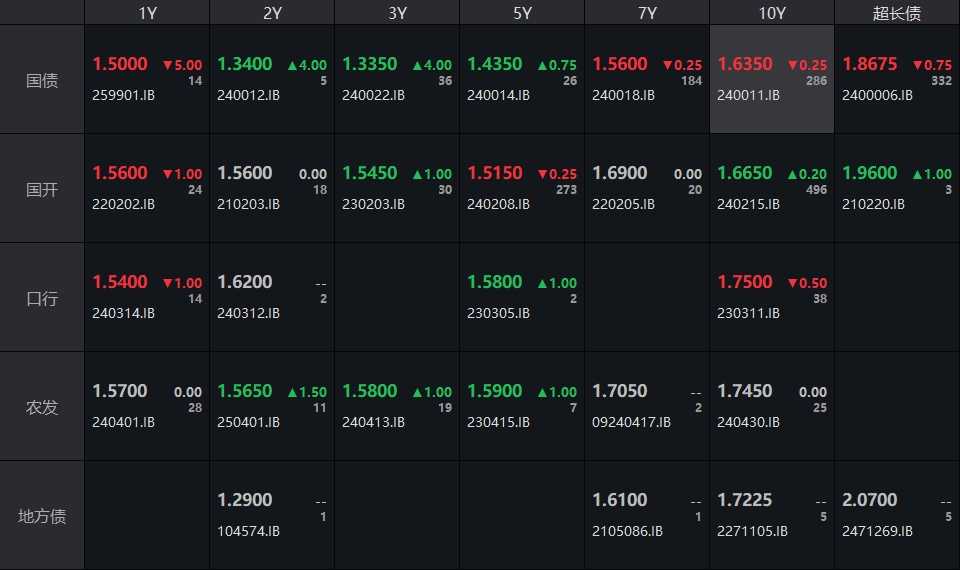Select the 1.7500 yield in 口行 10Y
960x570 pixels.
tap(745, 282)
